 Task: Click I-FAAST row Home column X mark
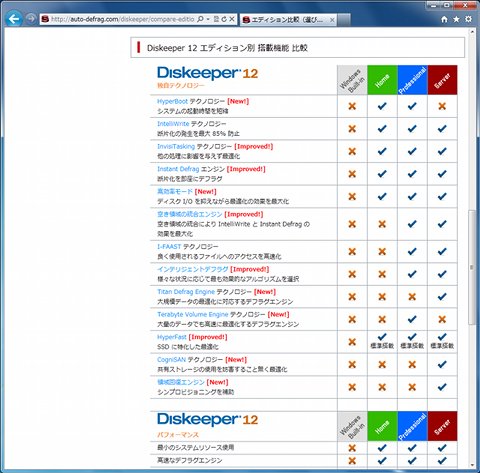pyautogui.click(x=382, y=251)
